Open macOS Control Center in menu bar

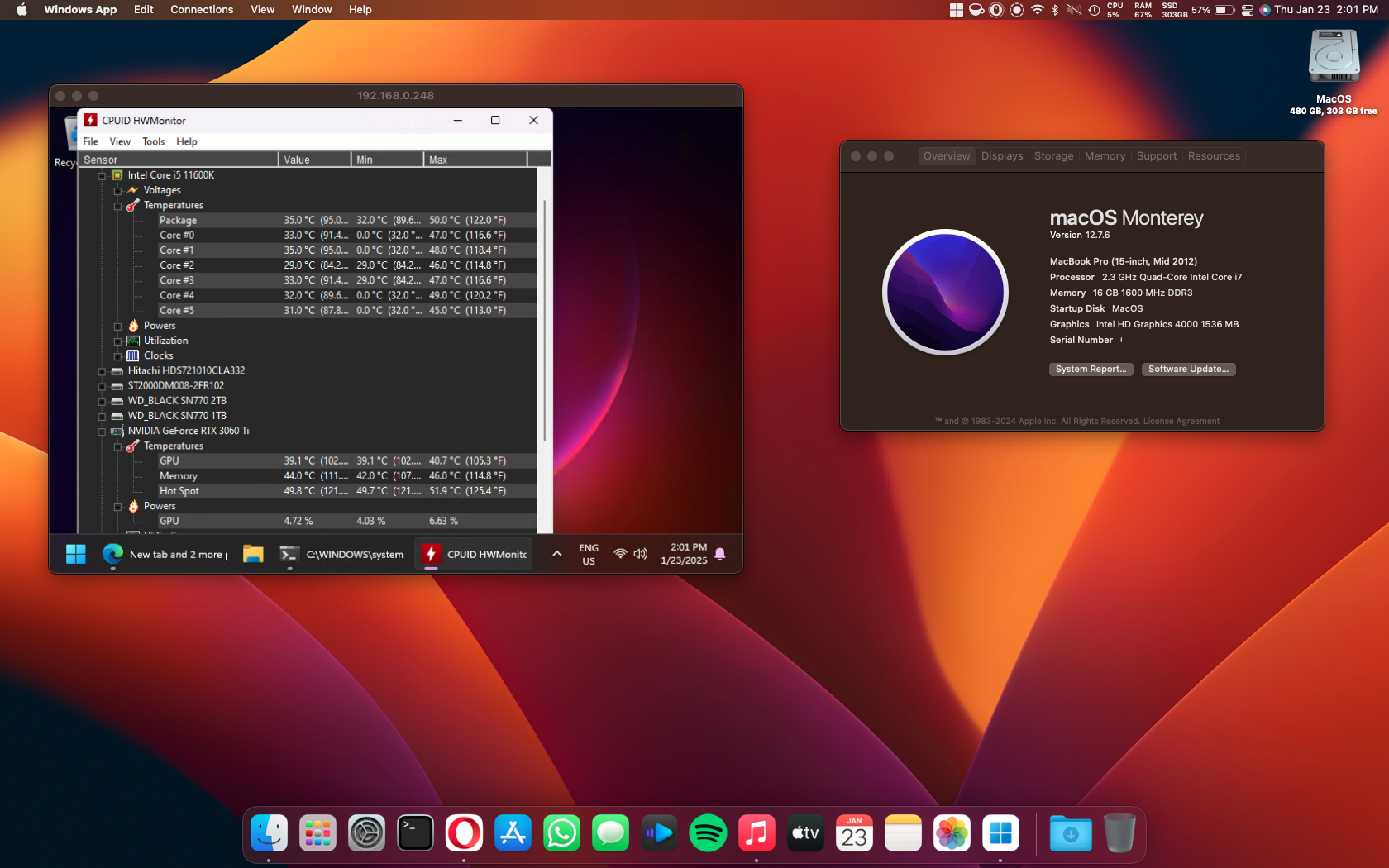[1247, 10]
